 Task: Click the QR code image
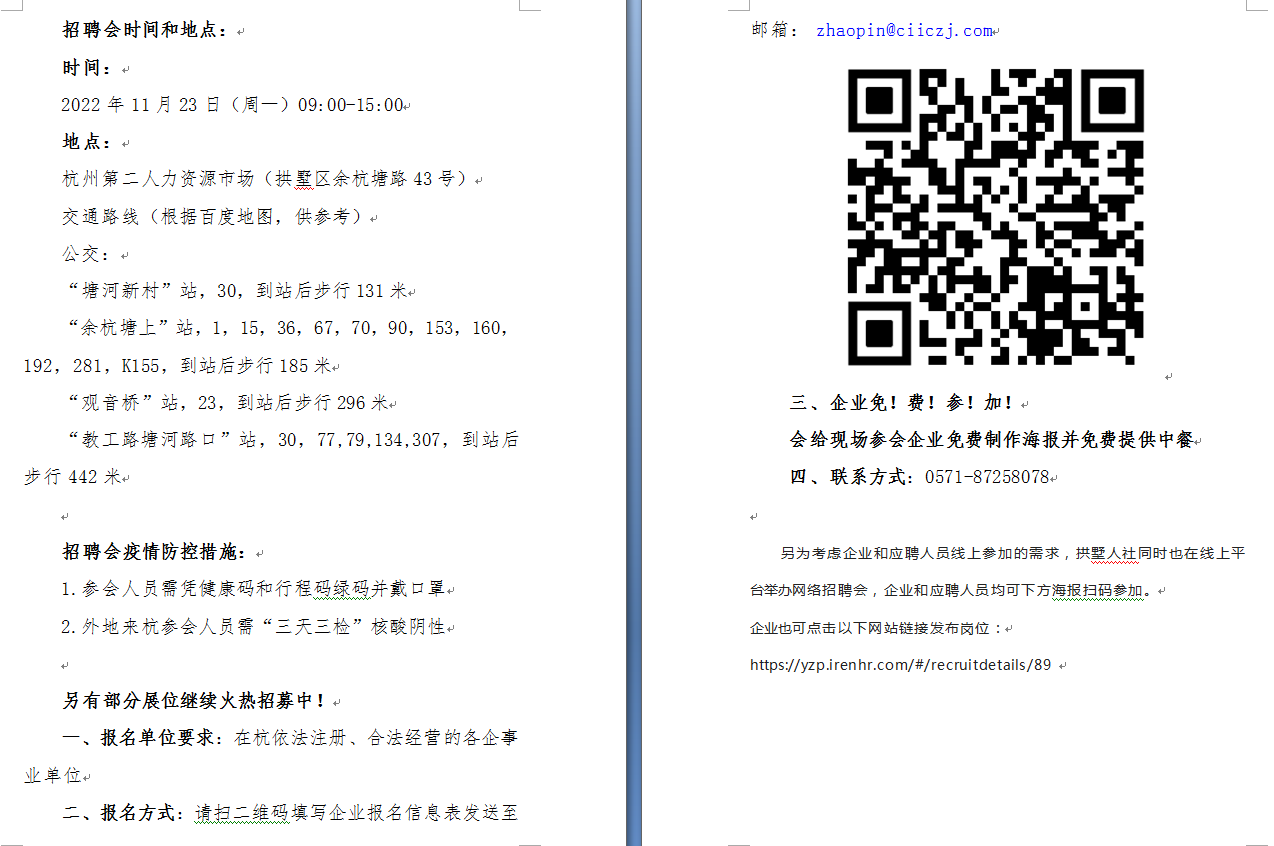point(996,217)
